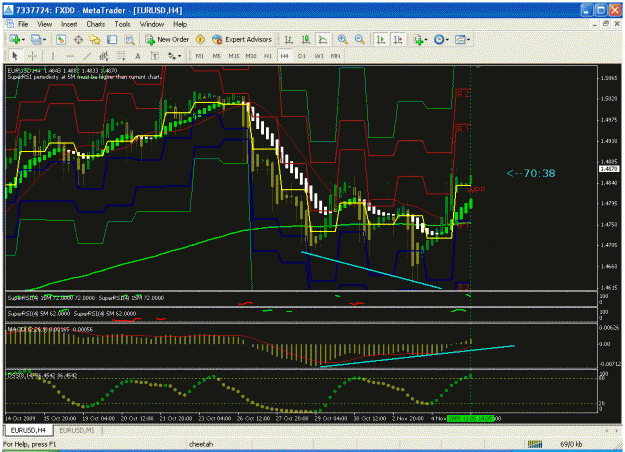Viewport: 625px width, 452px height.
Task: Open the Window menu
Action: pyautogui.click(x=152, y=24)
